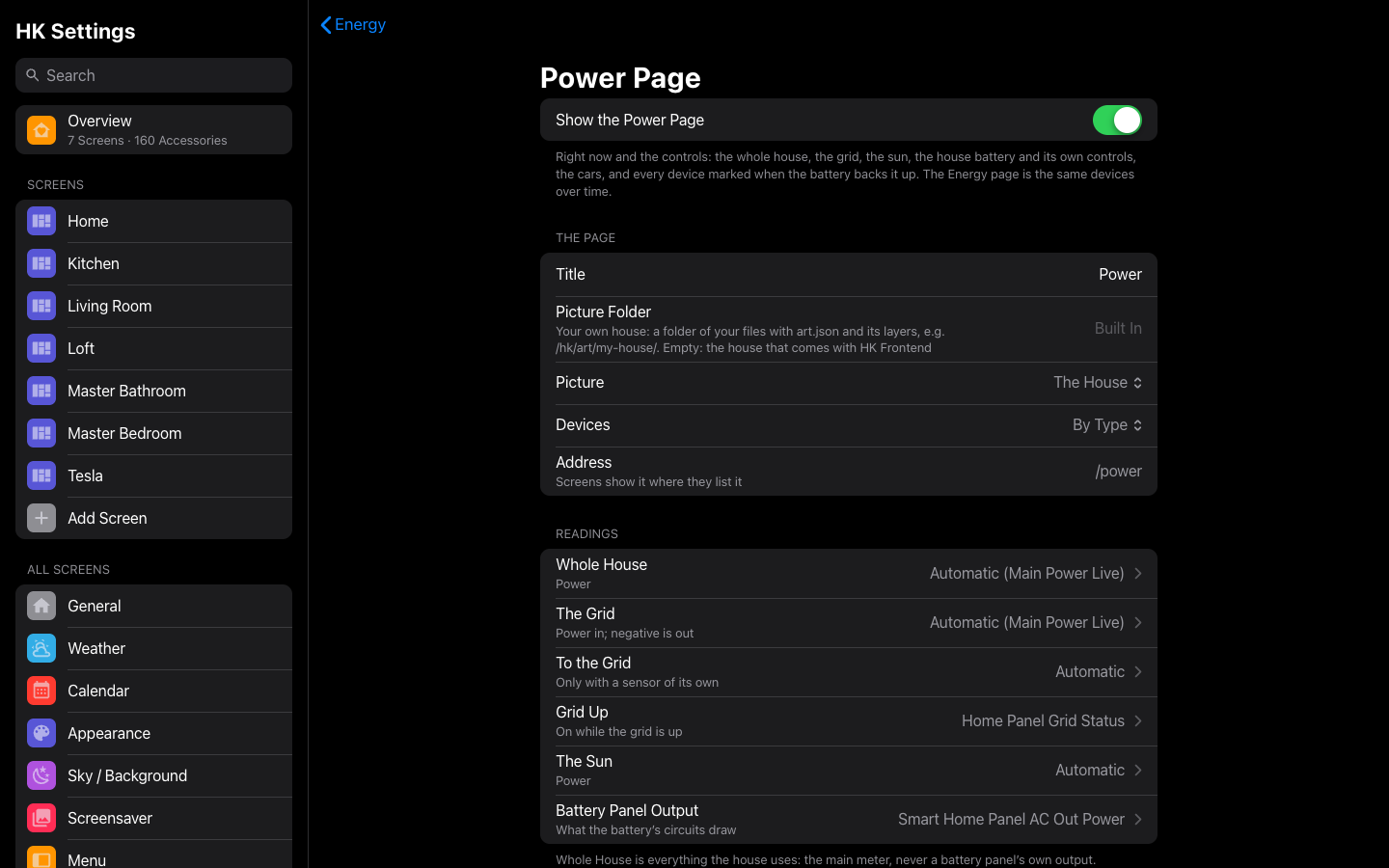This screenshot has width=1389, height=868.
Task: Click the Search field
Action: pos(153,75)
